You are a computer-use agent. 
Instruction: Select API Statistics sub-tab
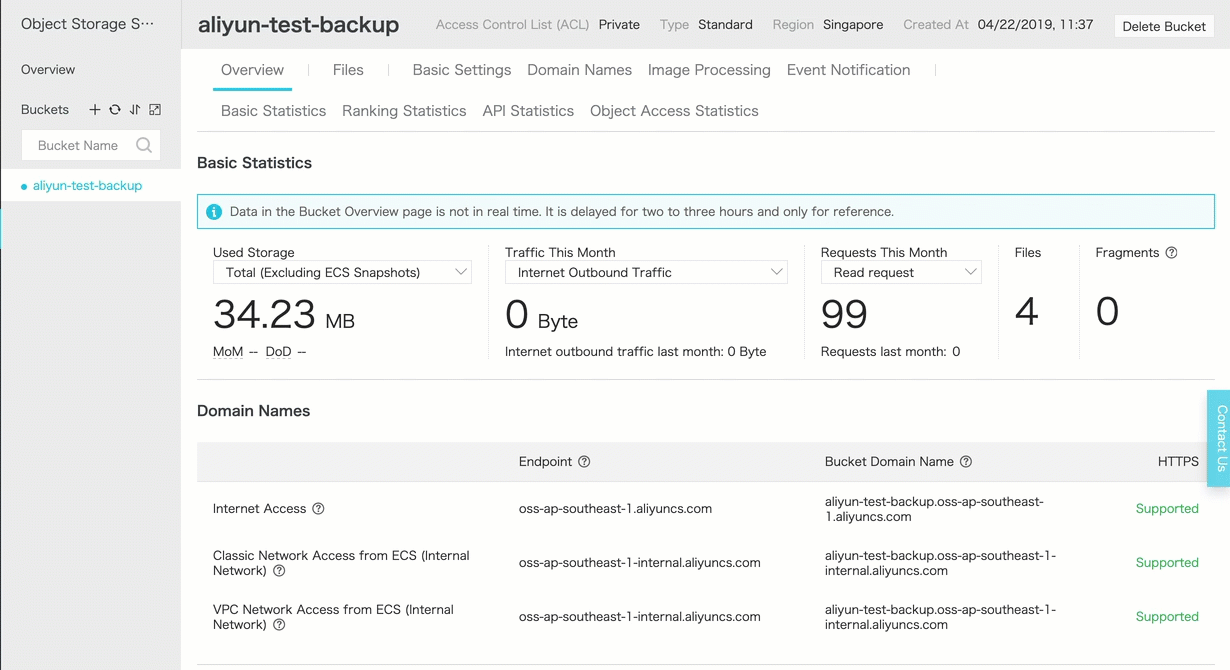click(528, 111)
